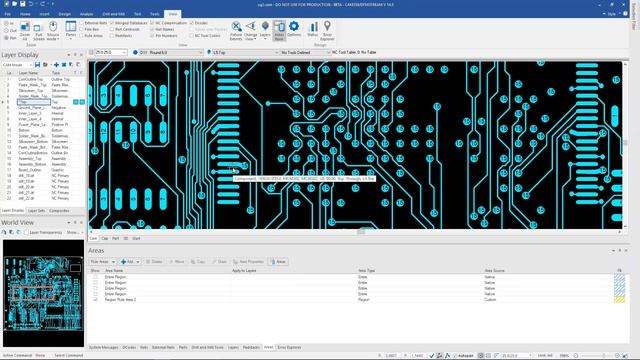Click the open folder icon in Layer Display toolbar
640x360 pixels.
point(45,64)
